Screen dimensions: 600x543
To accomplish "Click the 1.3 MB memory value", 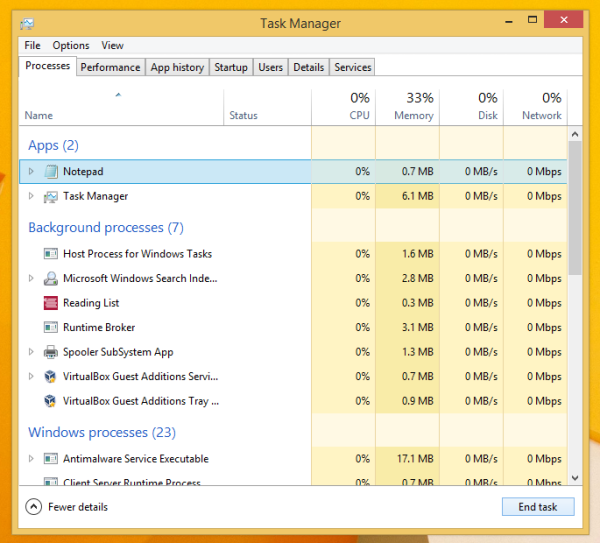I will click(x=417, y=352).
